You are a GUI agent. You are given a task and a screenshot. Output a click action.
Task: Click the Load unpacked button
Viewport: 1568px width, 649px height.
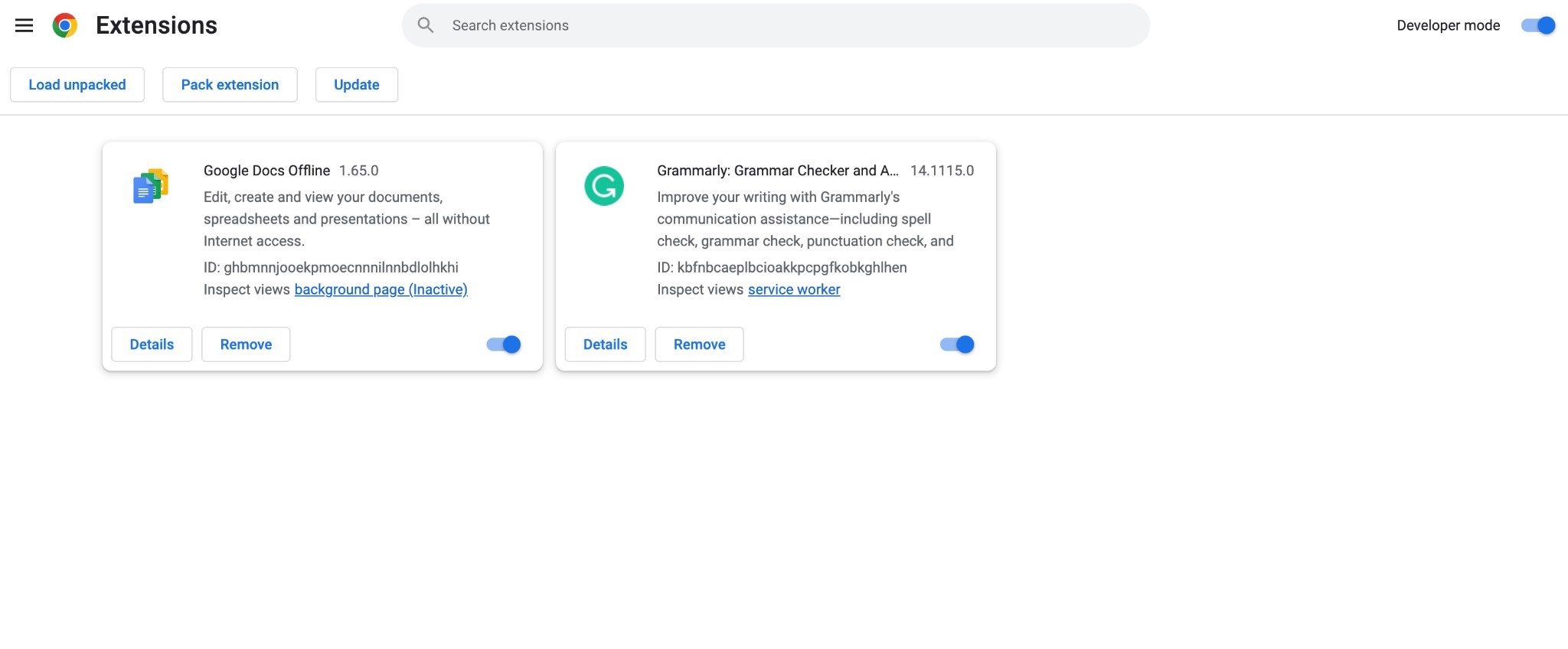77,85
